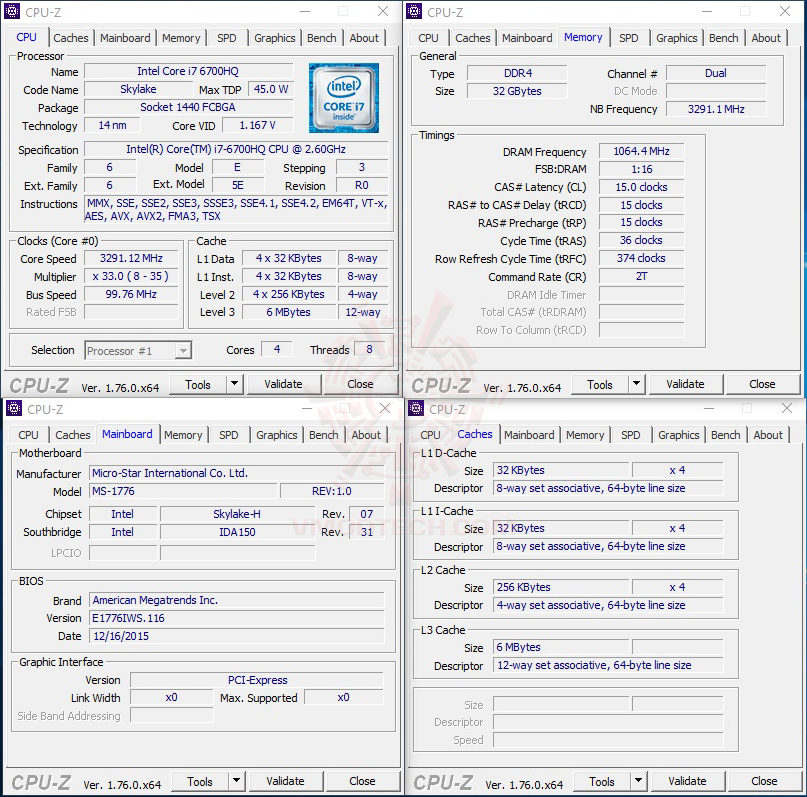Click Max TDP value '45.0 W'
The image size is (807, 797).
point(271,90)
